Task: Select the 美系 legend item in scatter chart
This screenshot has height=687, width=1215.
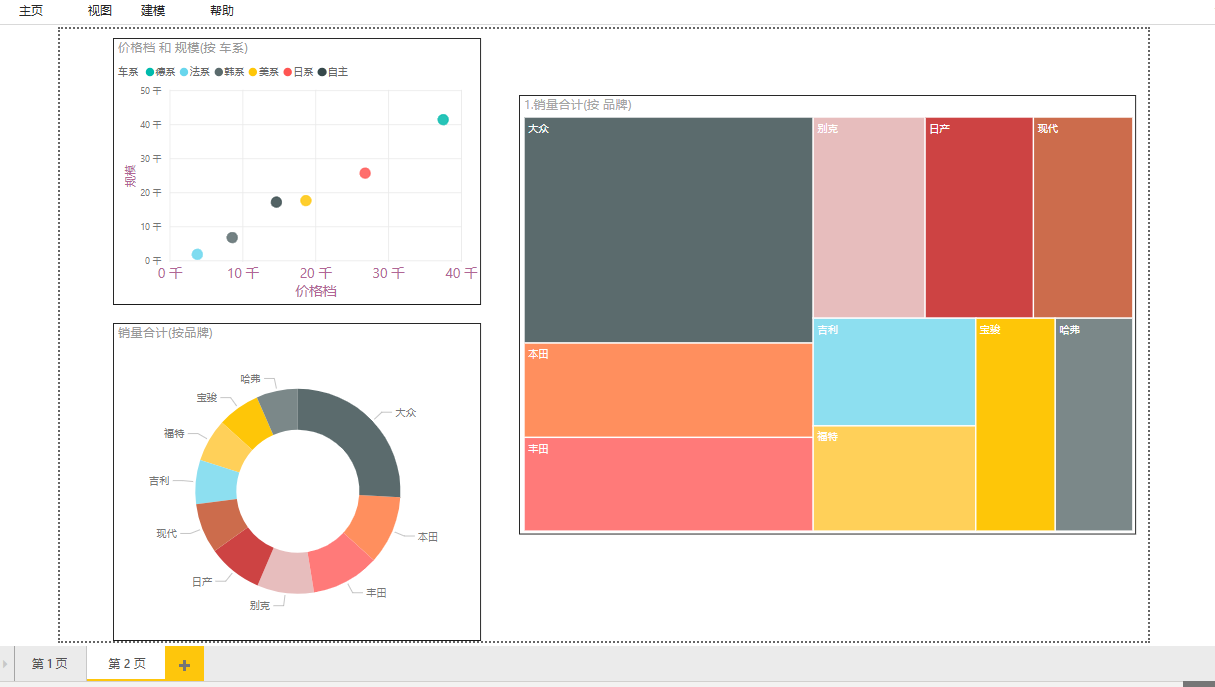Action: pos(264,72)
